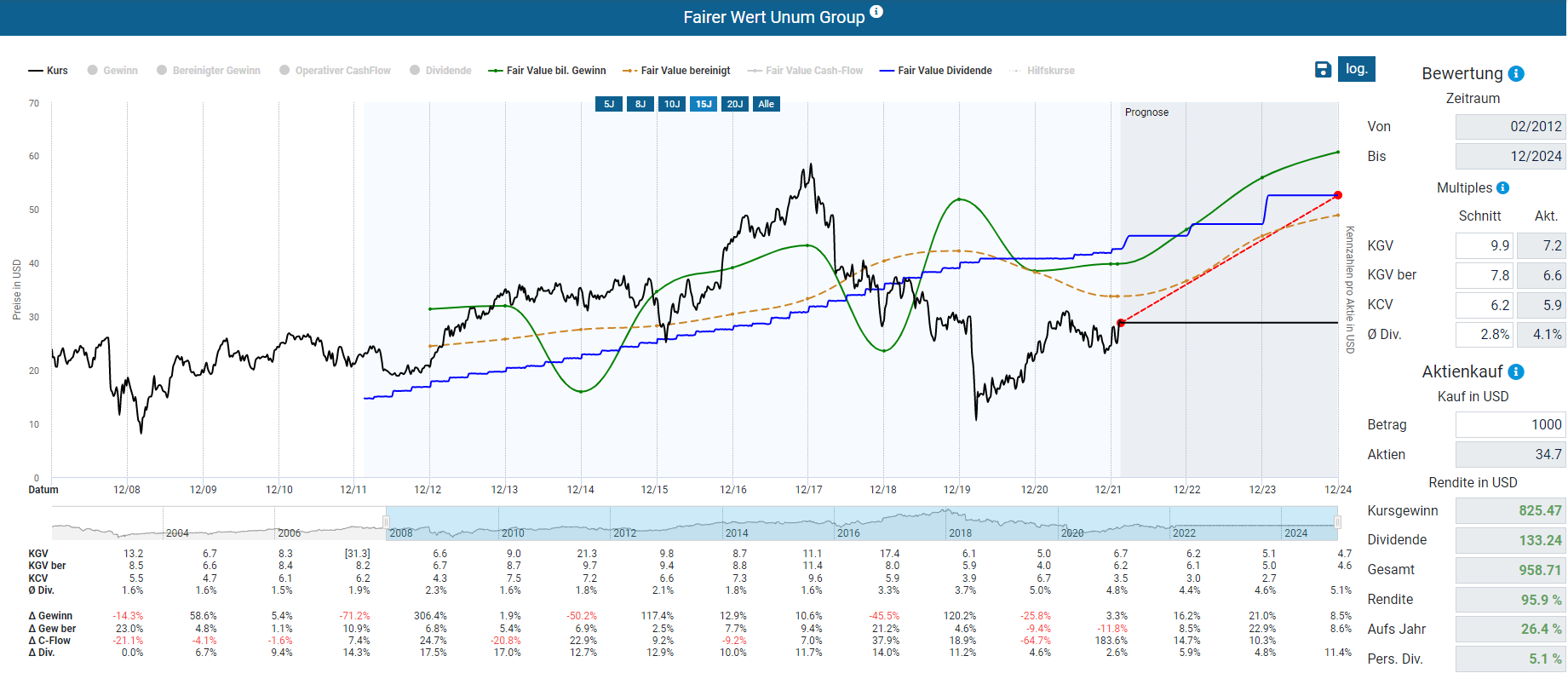Click info icon next to Bewertung
The image size is (1568, 679).
point(1516,74)
